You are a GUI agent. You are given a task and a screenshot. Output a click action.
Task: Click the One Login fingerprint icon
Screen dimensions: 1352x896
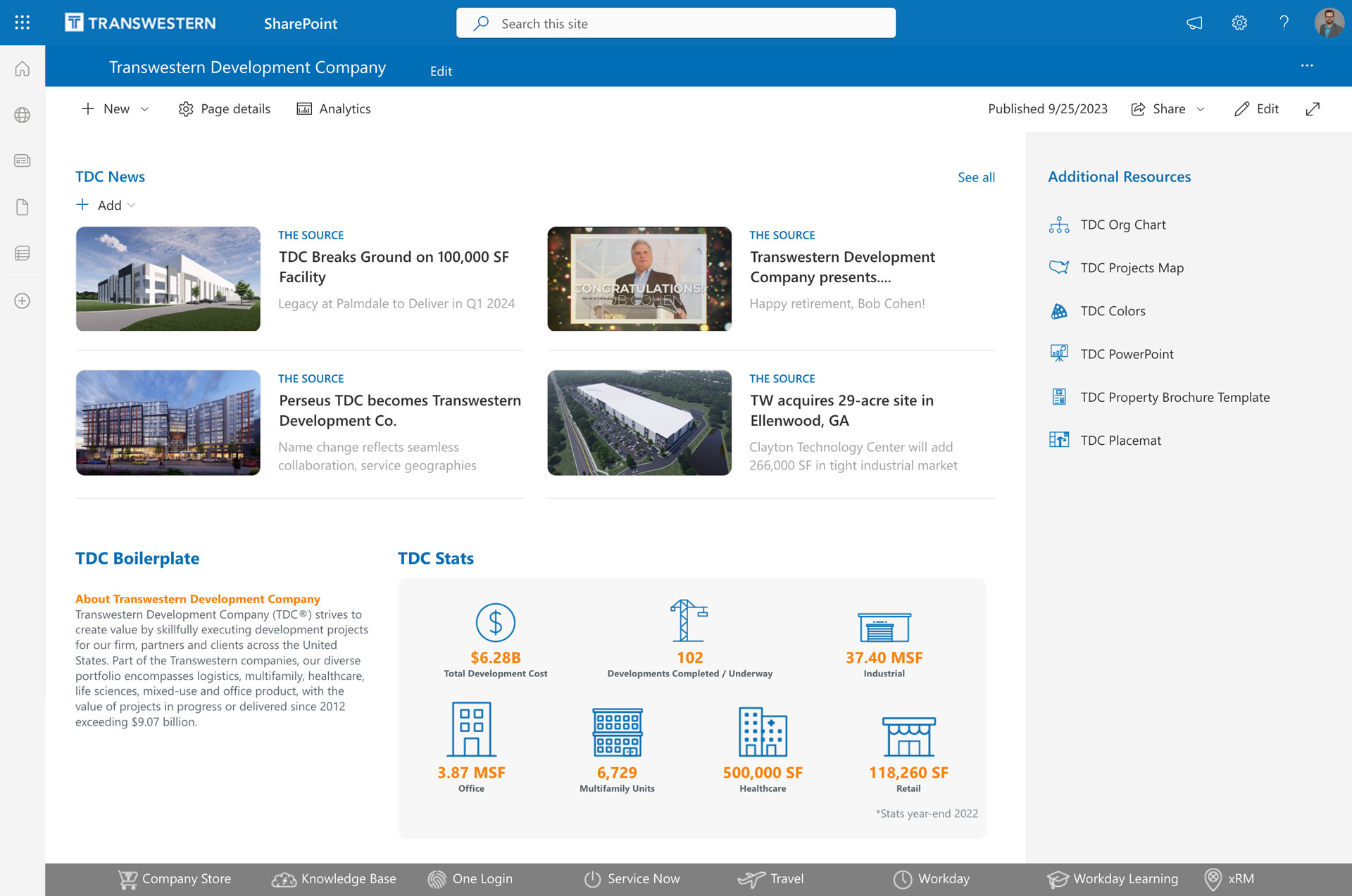point(437,879)
